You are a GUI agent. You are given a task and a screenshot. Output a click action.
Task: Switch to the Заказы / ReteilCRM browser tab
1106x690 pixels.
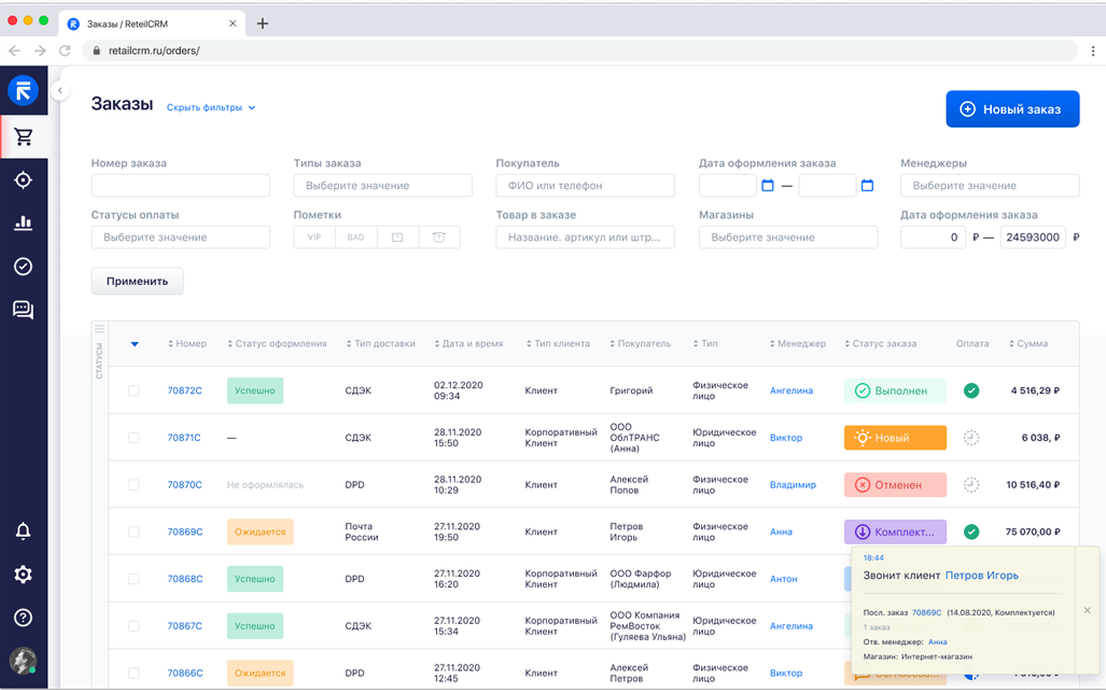[x=152, y=23]
